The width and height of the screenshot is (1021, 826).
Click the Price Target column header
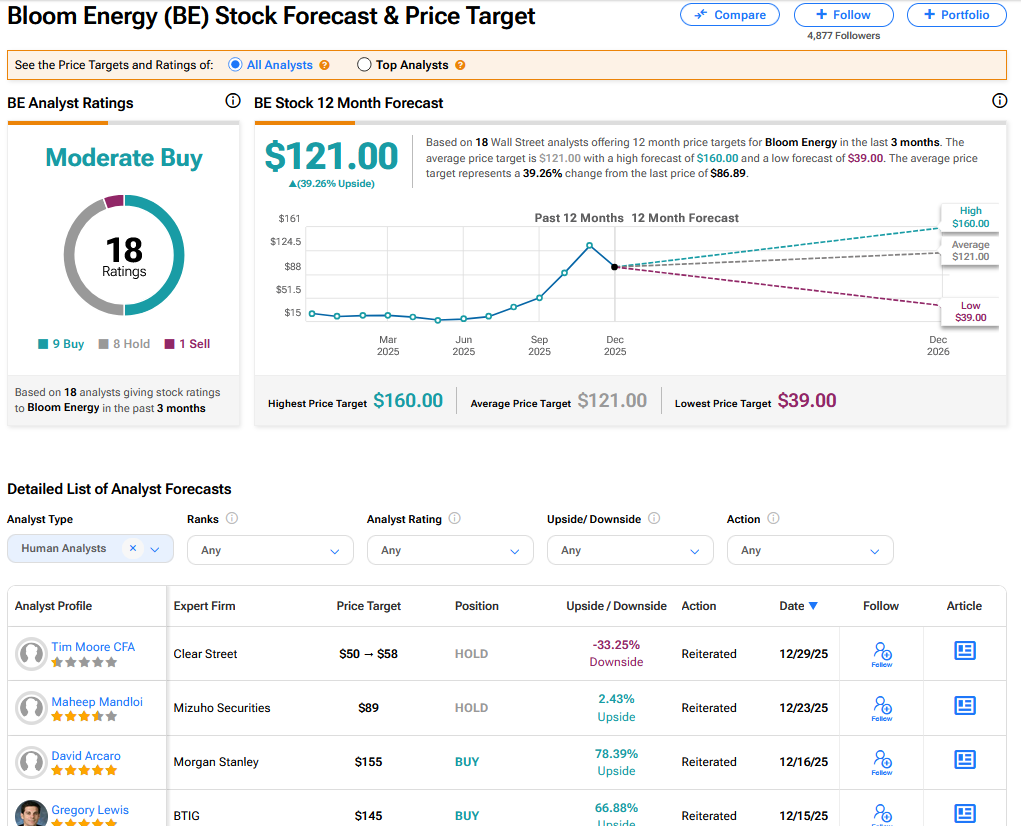point(369,606)
